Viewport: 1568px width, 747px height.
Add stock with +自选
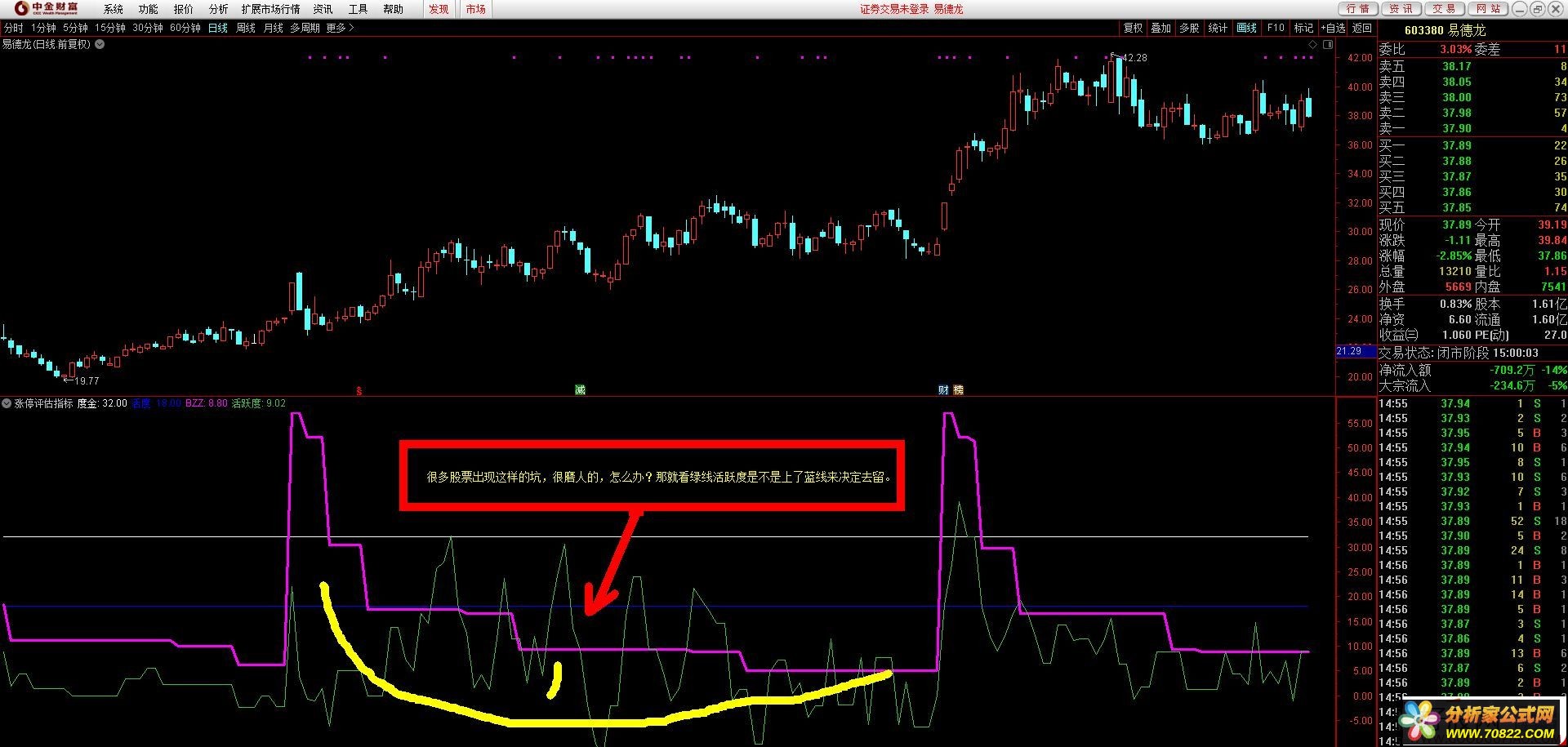point(1333,28)
